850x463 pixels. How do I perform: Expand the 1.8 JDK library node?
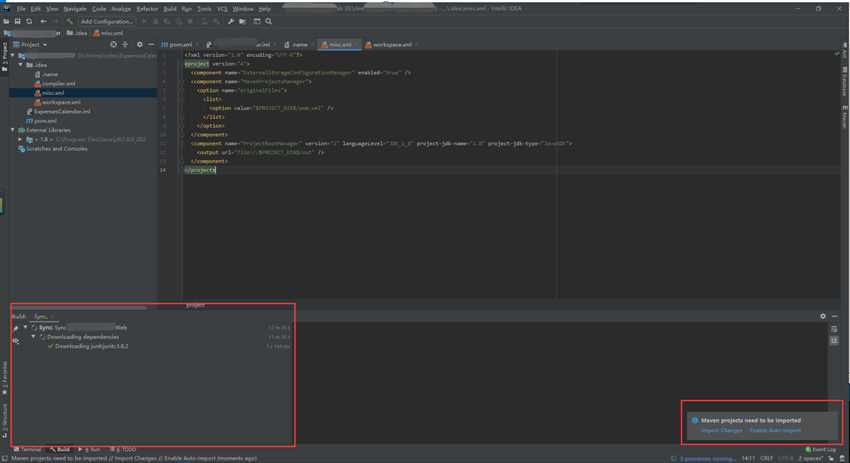pos(21,139)
